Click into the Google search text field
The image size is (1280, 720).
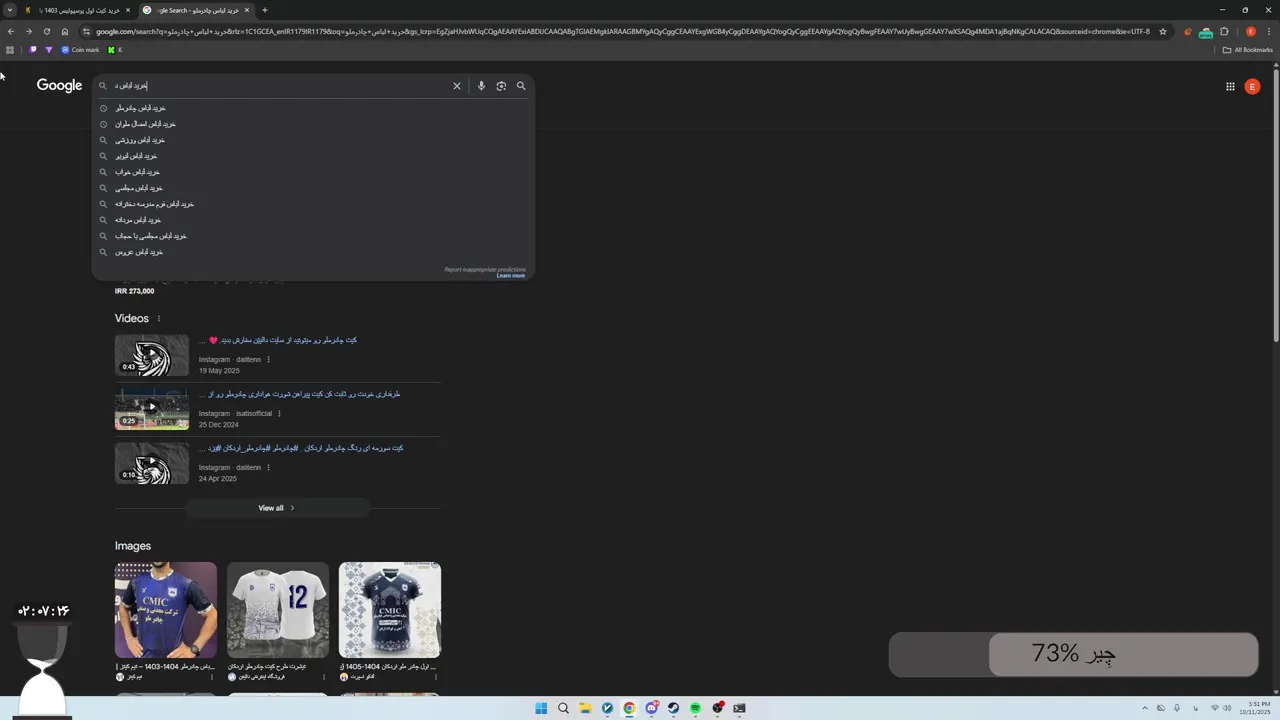[x=280, y=86]
